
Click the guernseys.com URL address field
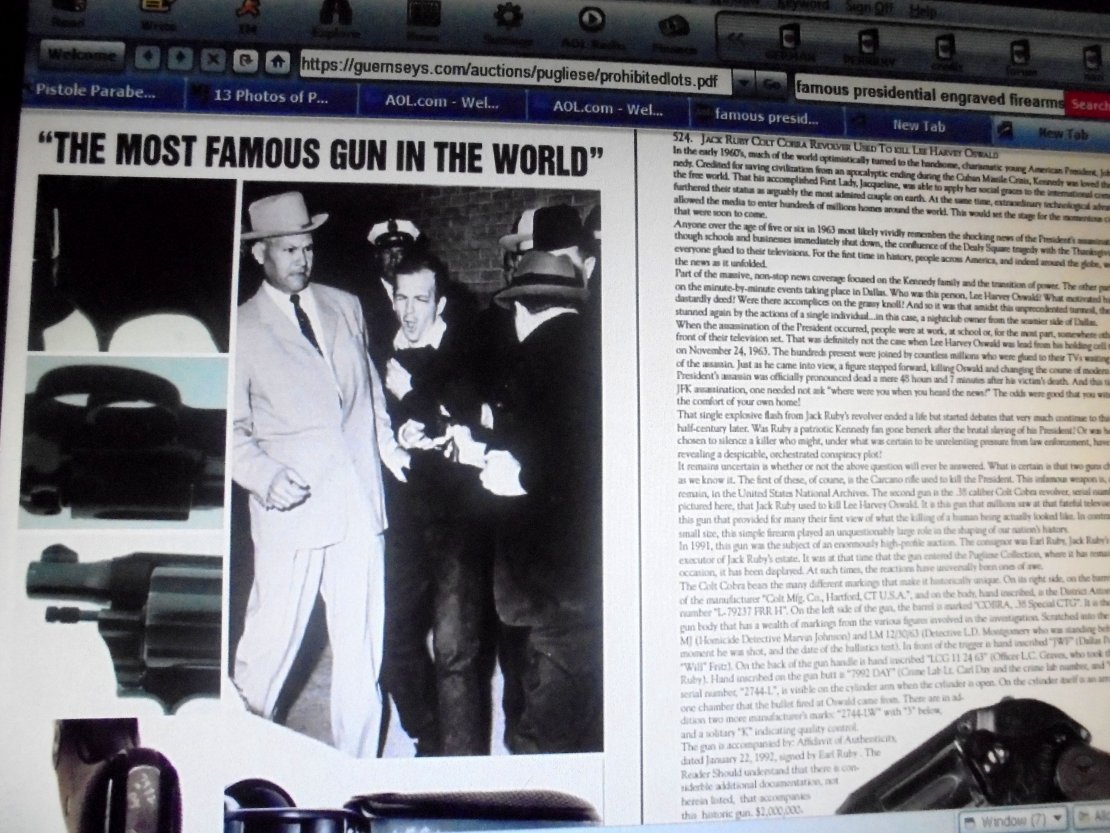[x=514, y=72]
